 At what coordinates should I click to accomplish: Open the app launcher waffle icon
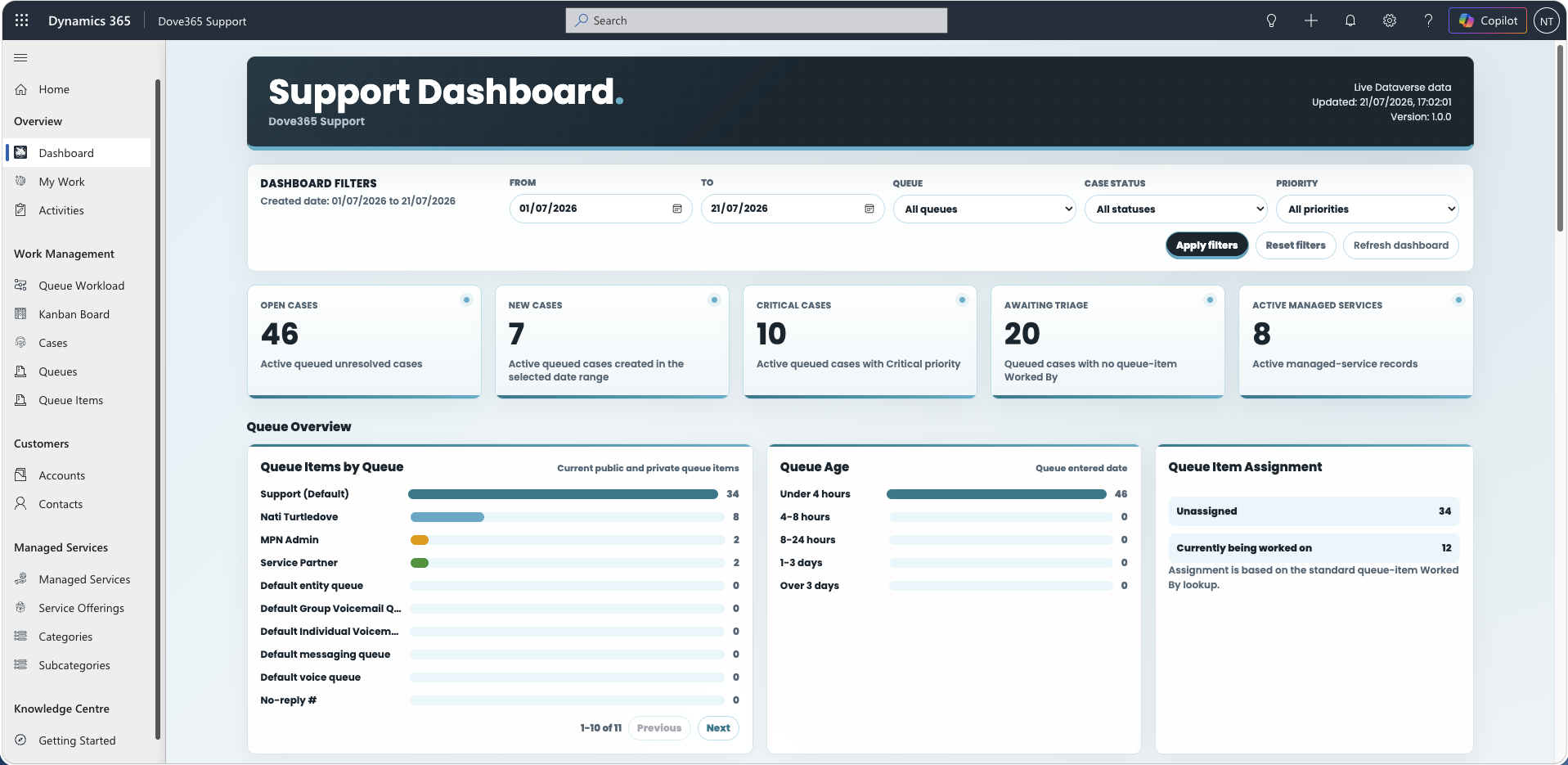pyautogui.click(x=22, y=20)
